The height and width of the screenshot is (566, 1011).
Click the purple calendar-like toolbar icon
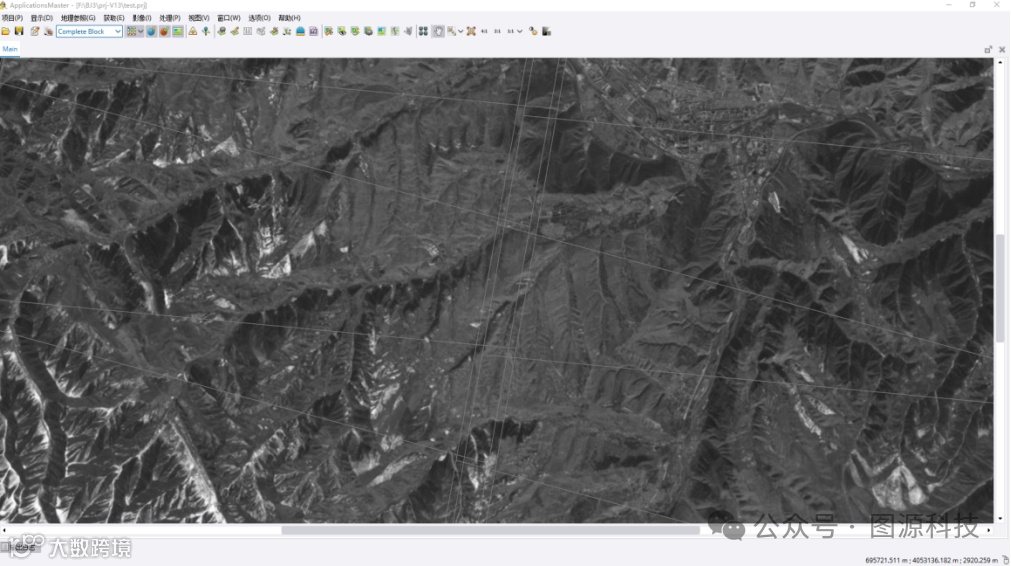tap(313, 31)
